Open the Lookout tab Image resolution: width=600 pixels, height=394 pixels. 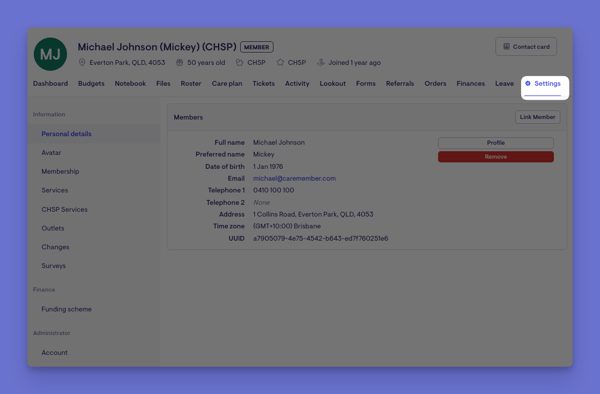333,83
